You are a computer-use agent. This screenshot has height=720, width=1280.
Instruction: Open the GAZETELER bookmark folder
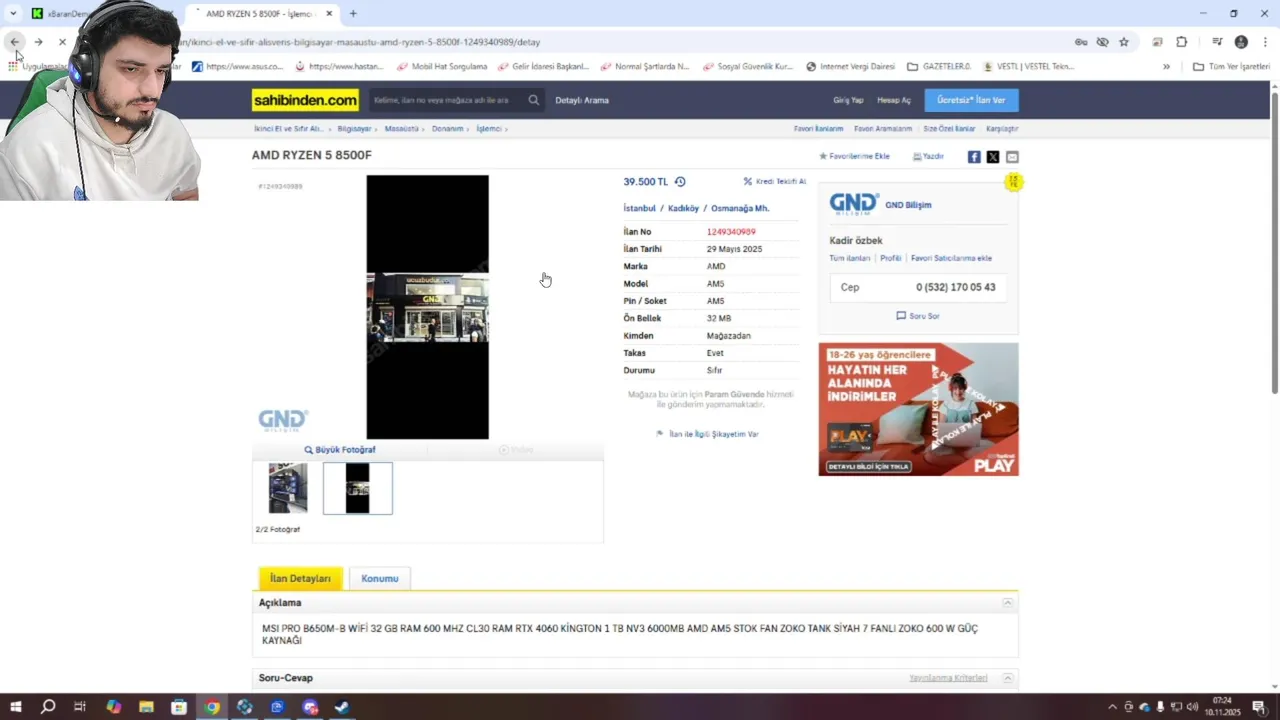[939, 66]
